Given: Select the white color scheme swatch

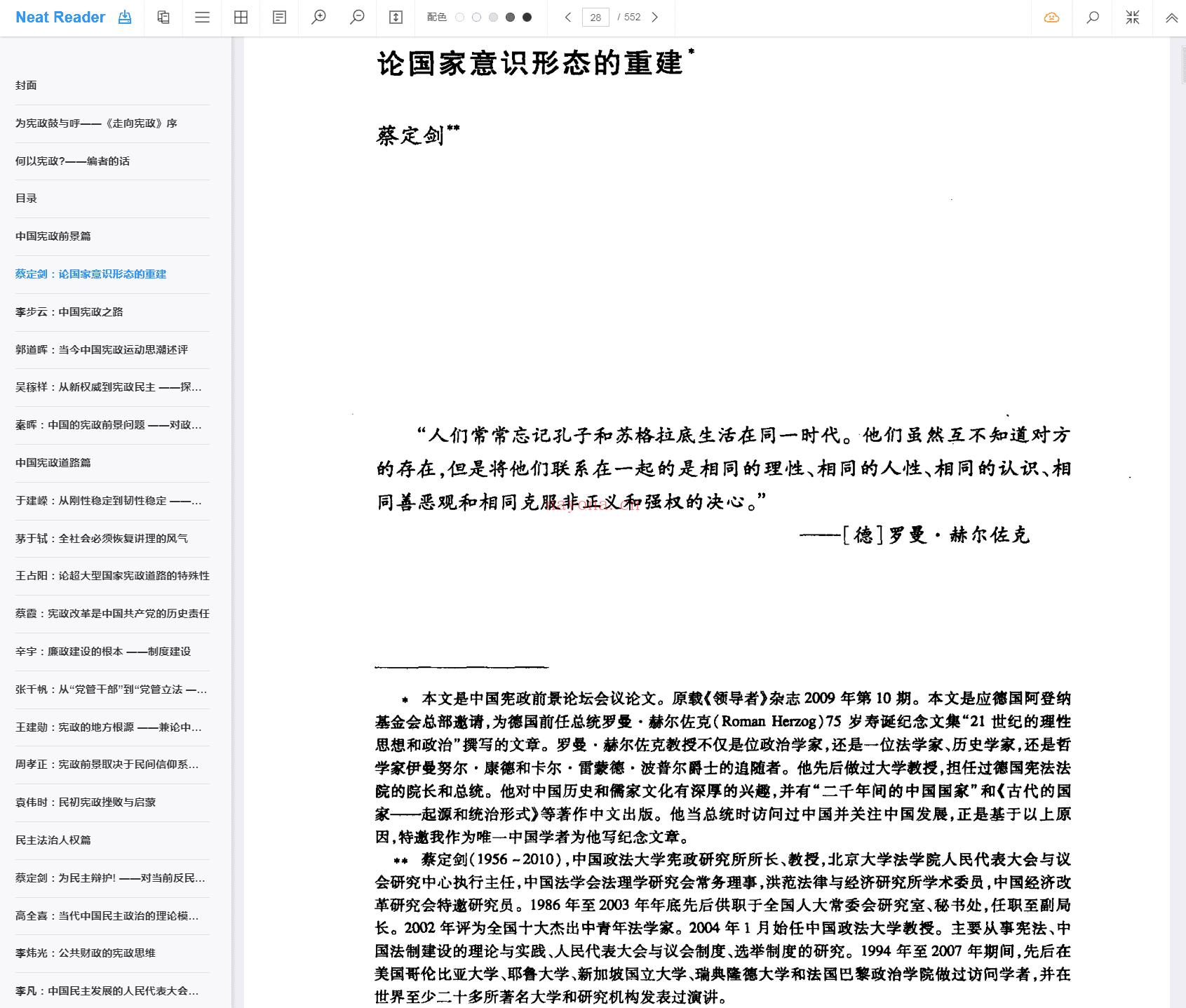Looking at the screenshot, I should tap(459, 18).
